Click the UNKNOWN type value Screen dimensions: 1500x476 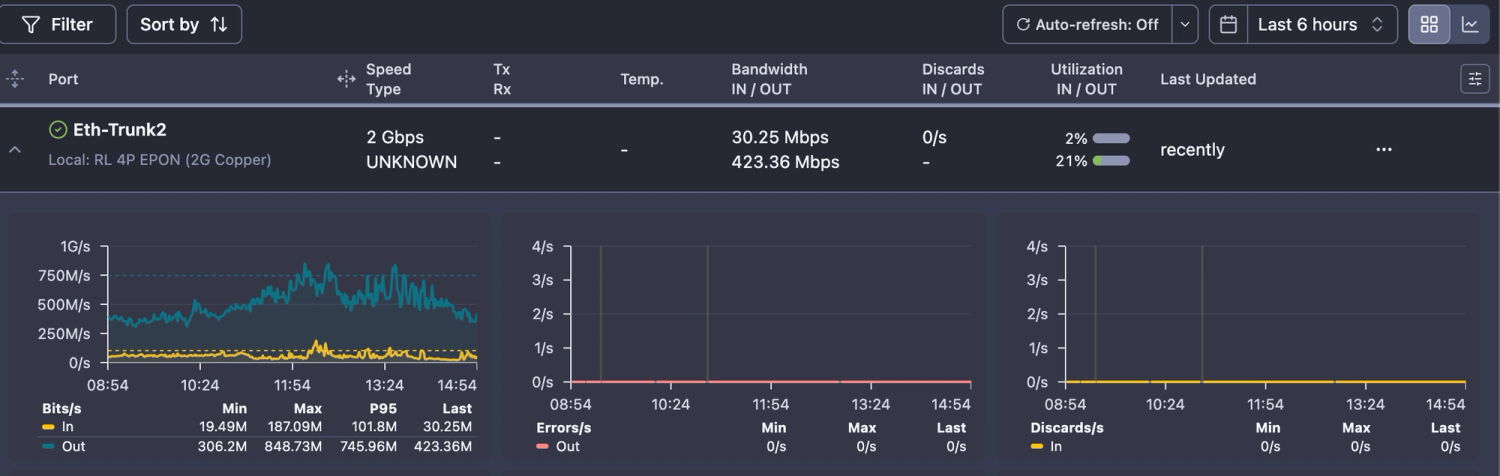412,161
